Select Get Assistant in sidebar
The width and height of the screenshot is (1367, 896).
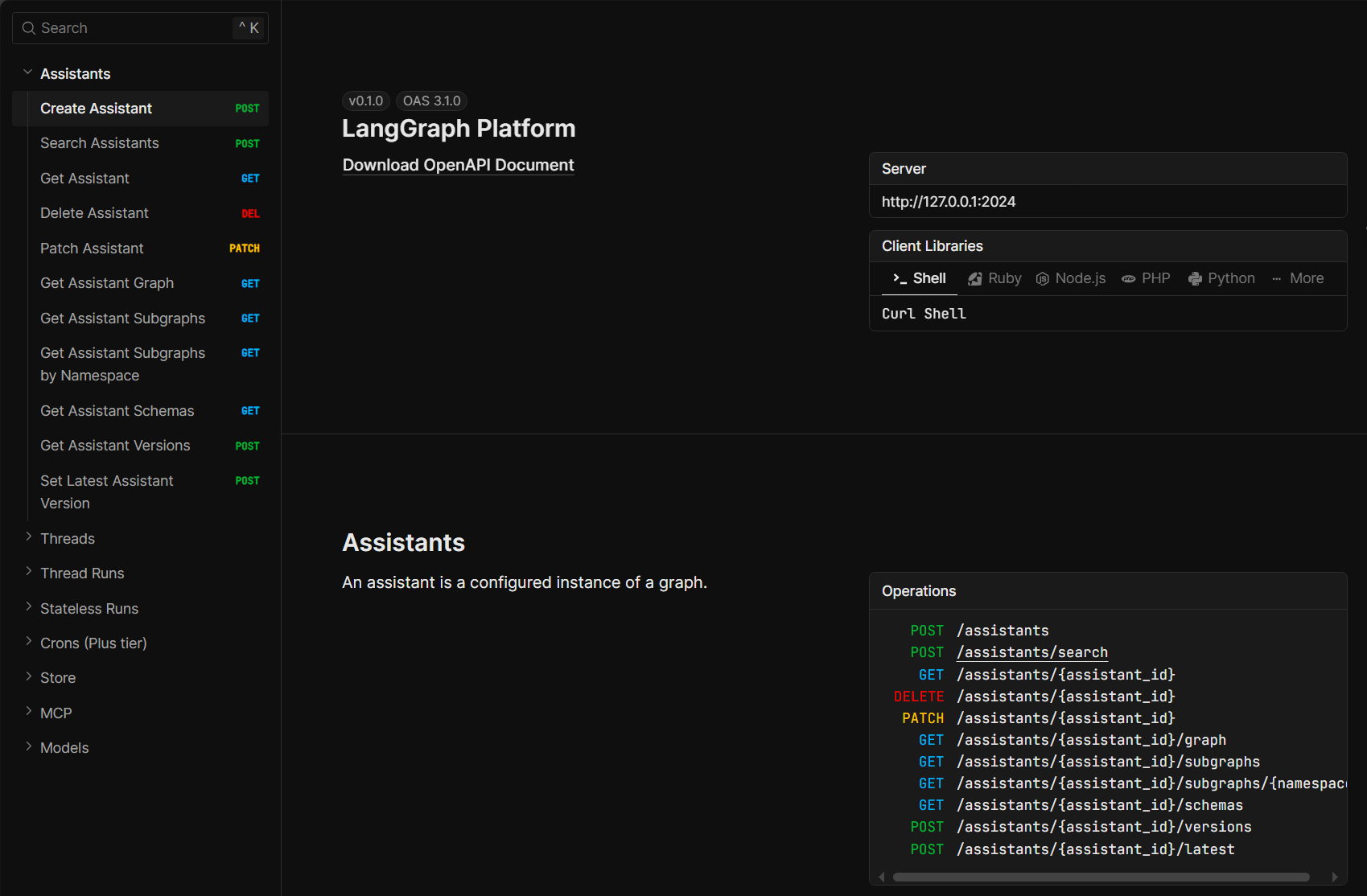140,179
